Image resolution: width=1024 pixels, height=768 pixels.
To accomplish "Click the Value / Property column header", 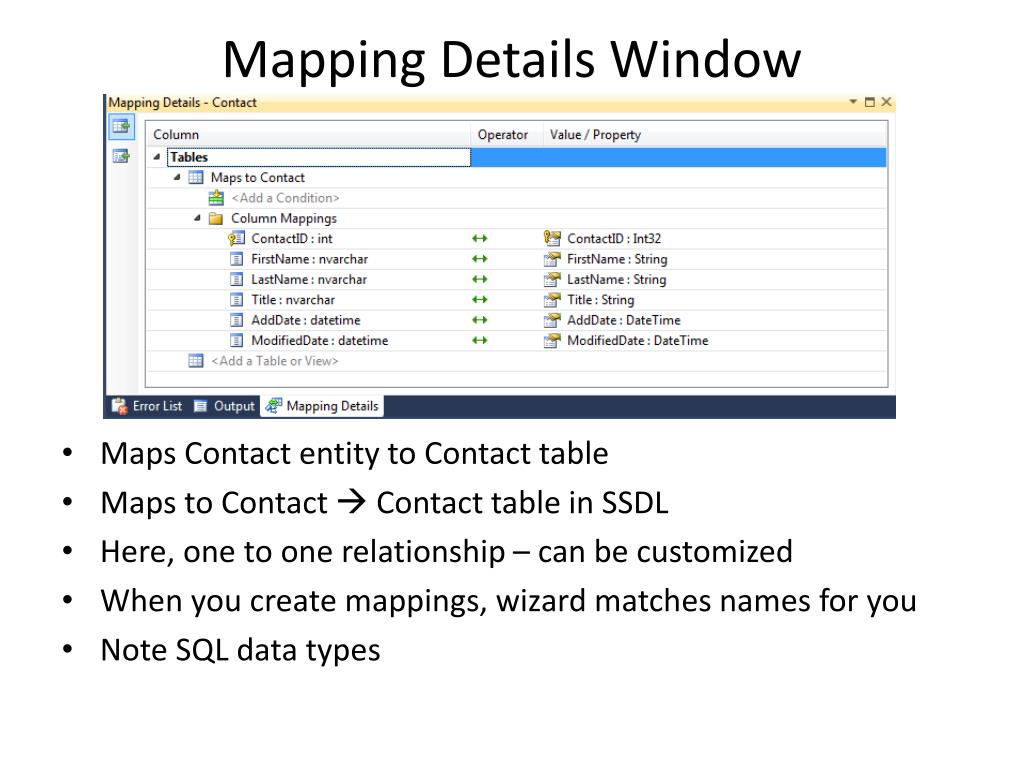I will 595,135.
